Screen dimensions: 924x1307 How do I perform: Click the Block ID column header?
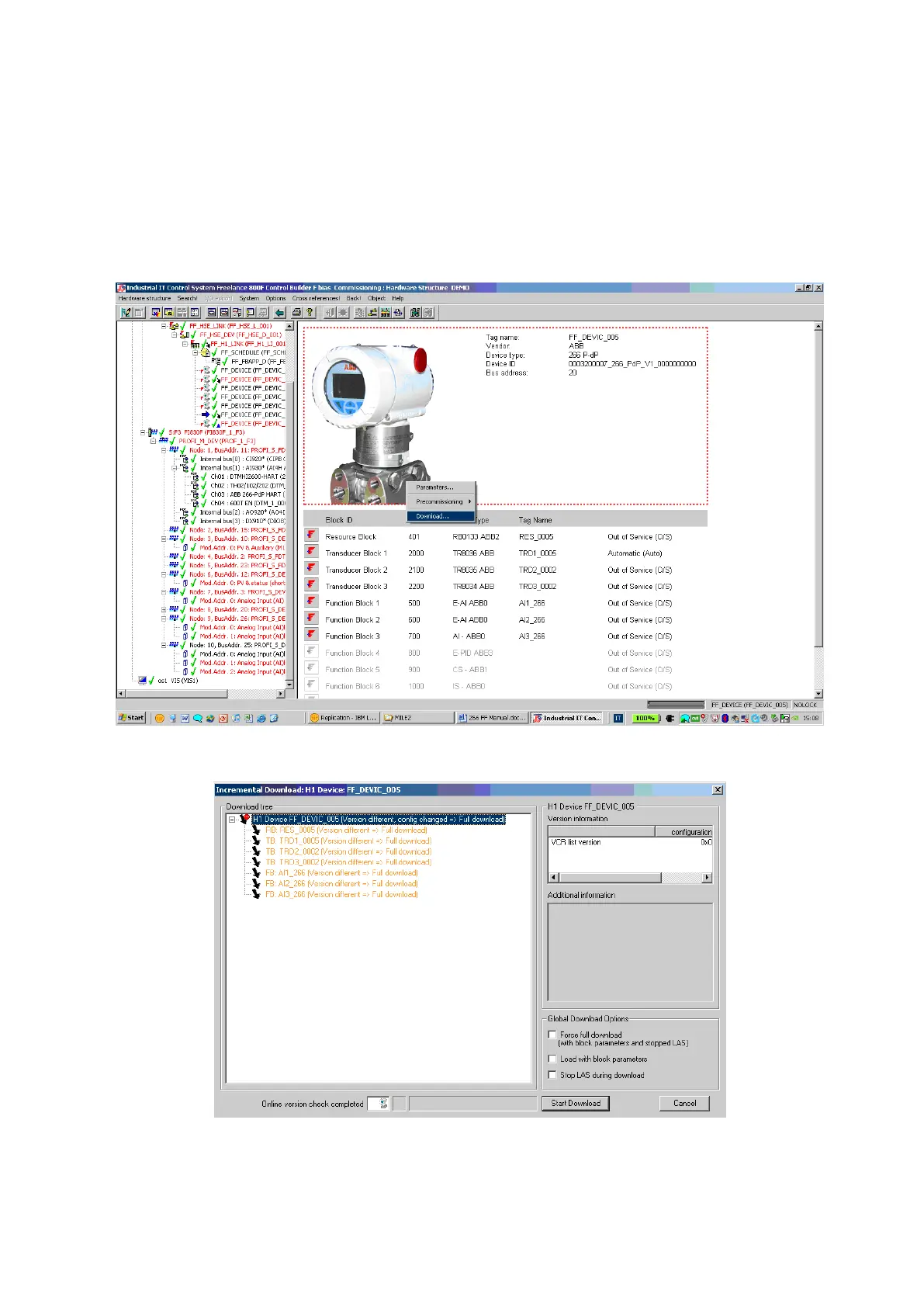[x=339, y=520]
